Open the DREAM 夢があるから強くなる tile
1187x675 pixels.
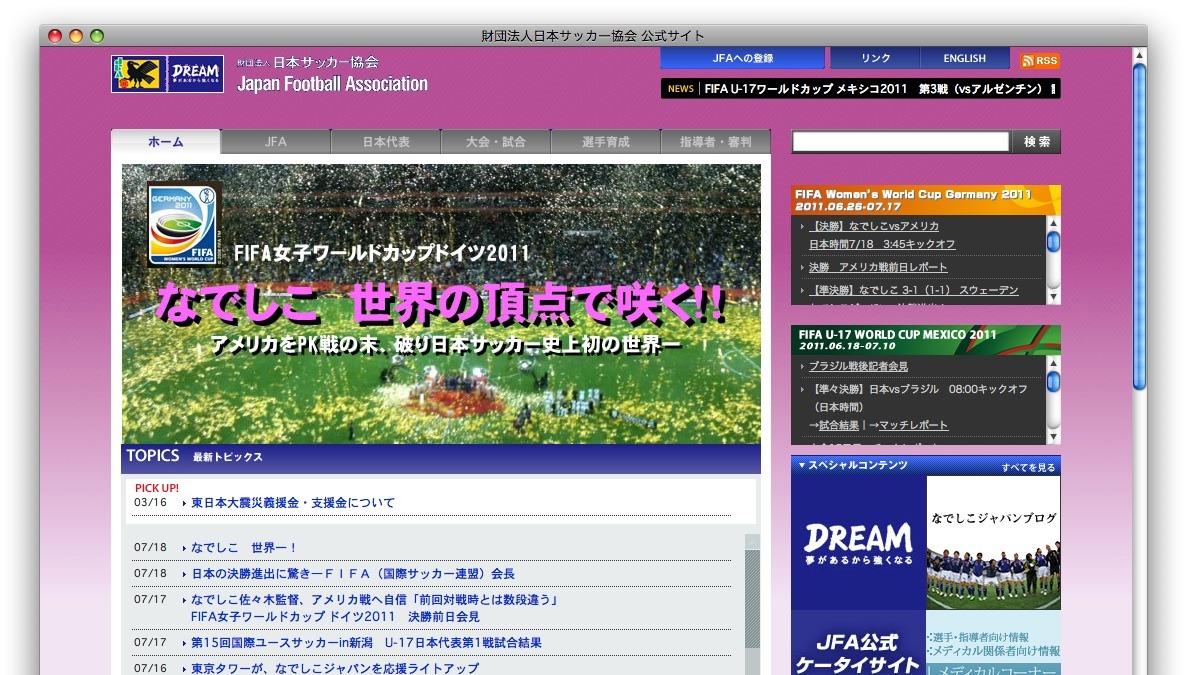point(858,543)
